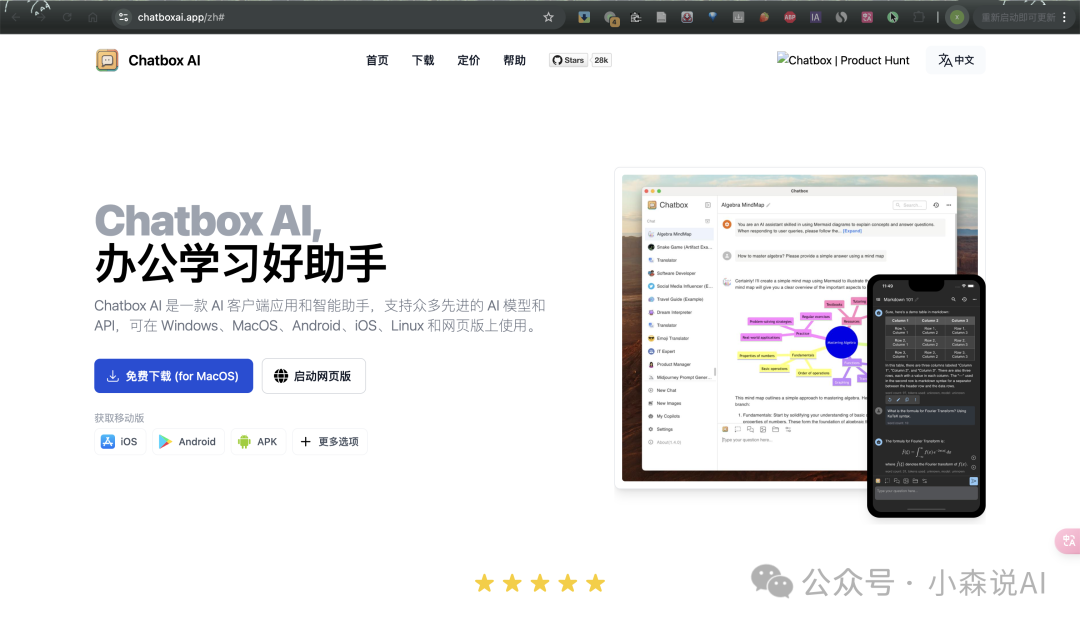
Task: Click the pink translate extension icon
Action: click(867, 17)
